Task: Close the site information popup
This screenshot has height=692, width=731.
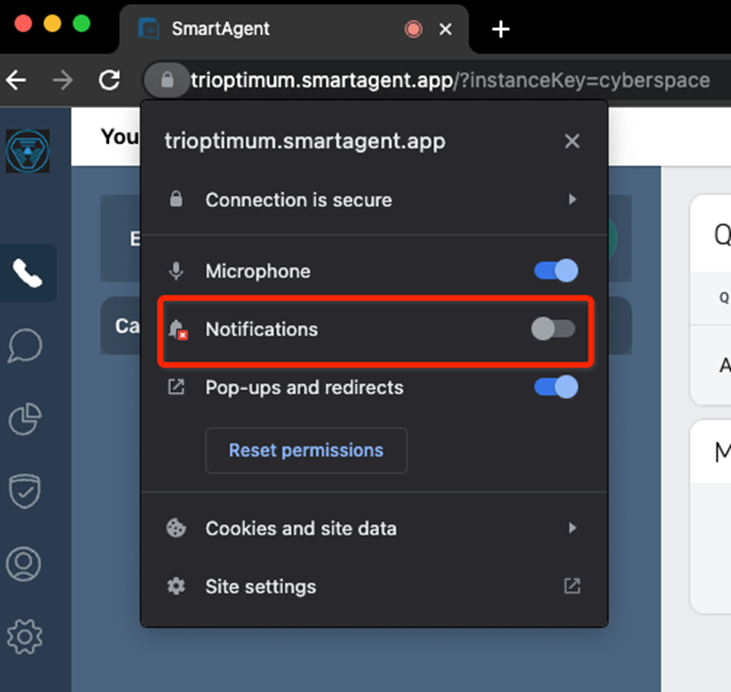Action: 572,141
